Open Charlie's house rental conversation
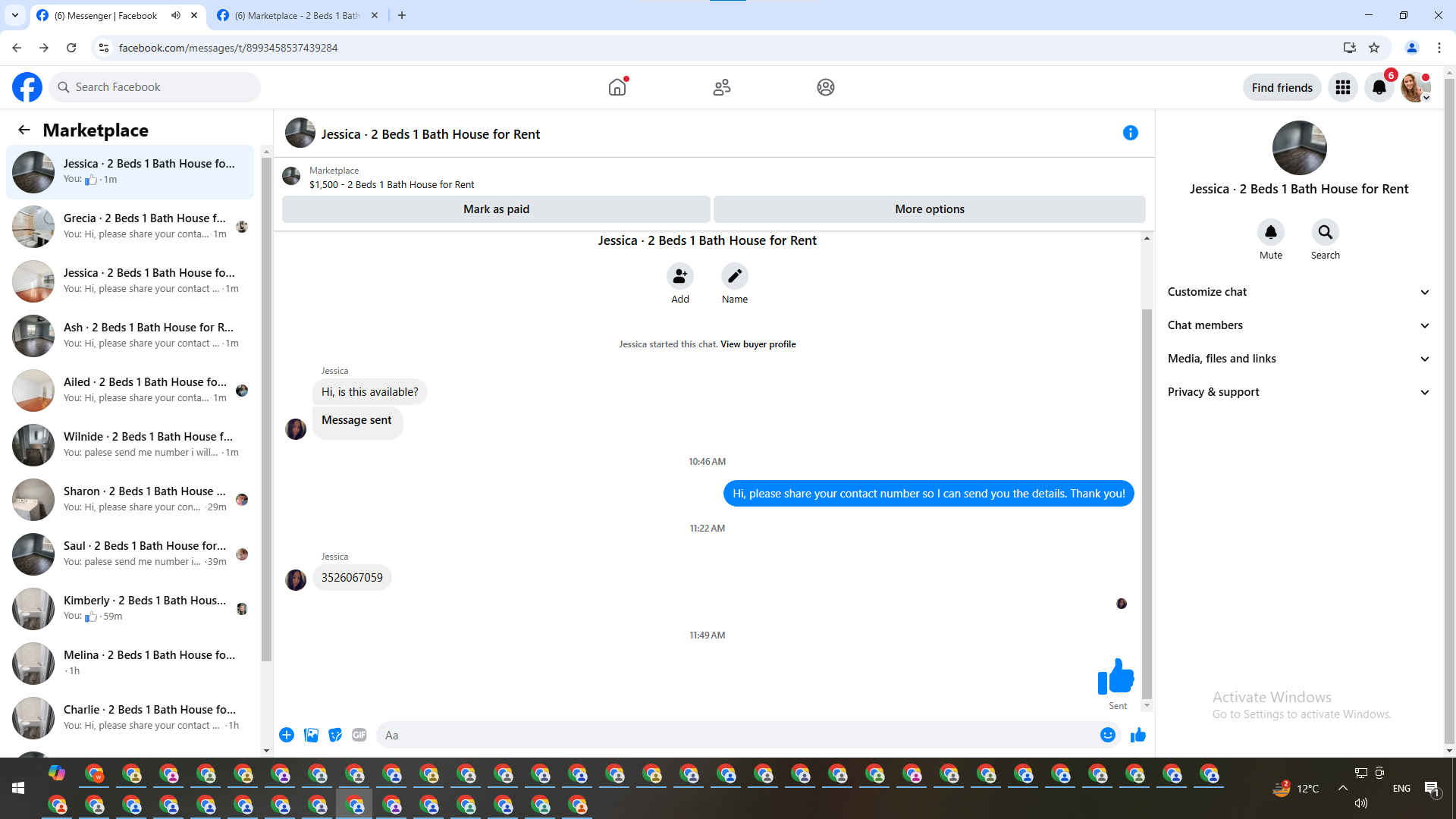The image size is (1456, 819). [130, 718]
